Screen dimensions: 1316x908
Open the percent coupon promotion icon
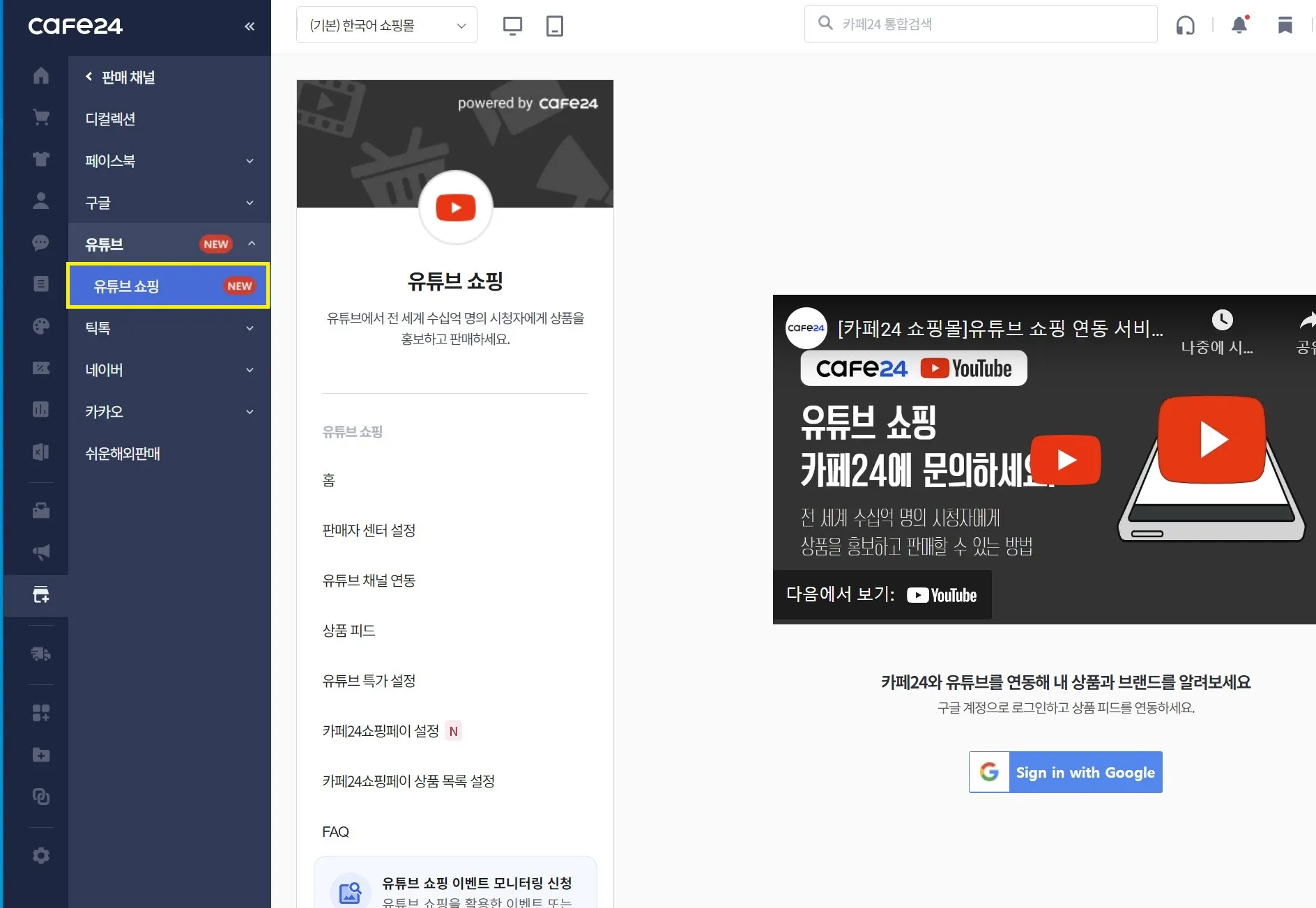pyautogui.click(x=41, y=368)
